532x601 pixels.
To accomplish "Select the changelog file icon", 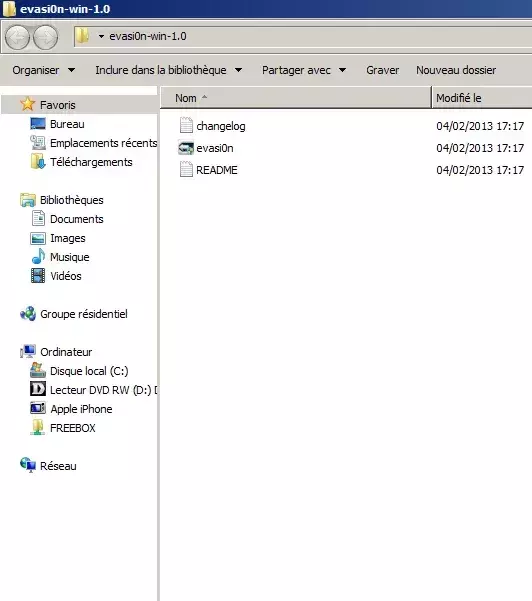I will pos(186,125).
